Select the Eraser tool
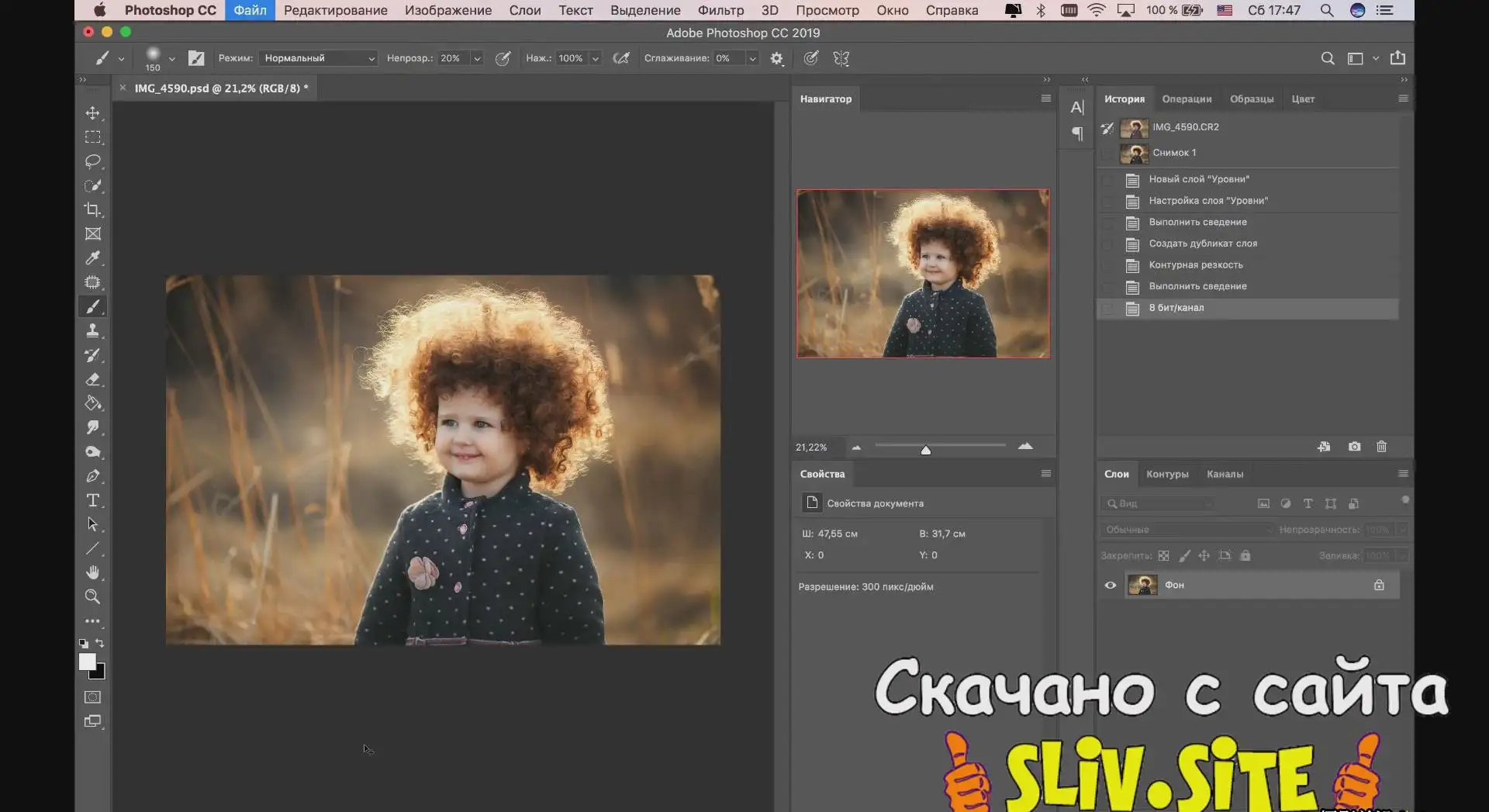This screenshot has height=812, width=1489. 93,379
